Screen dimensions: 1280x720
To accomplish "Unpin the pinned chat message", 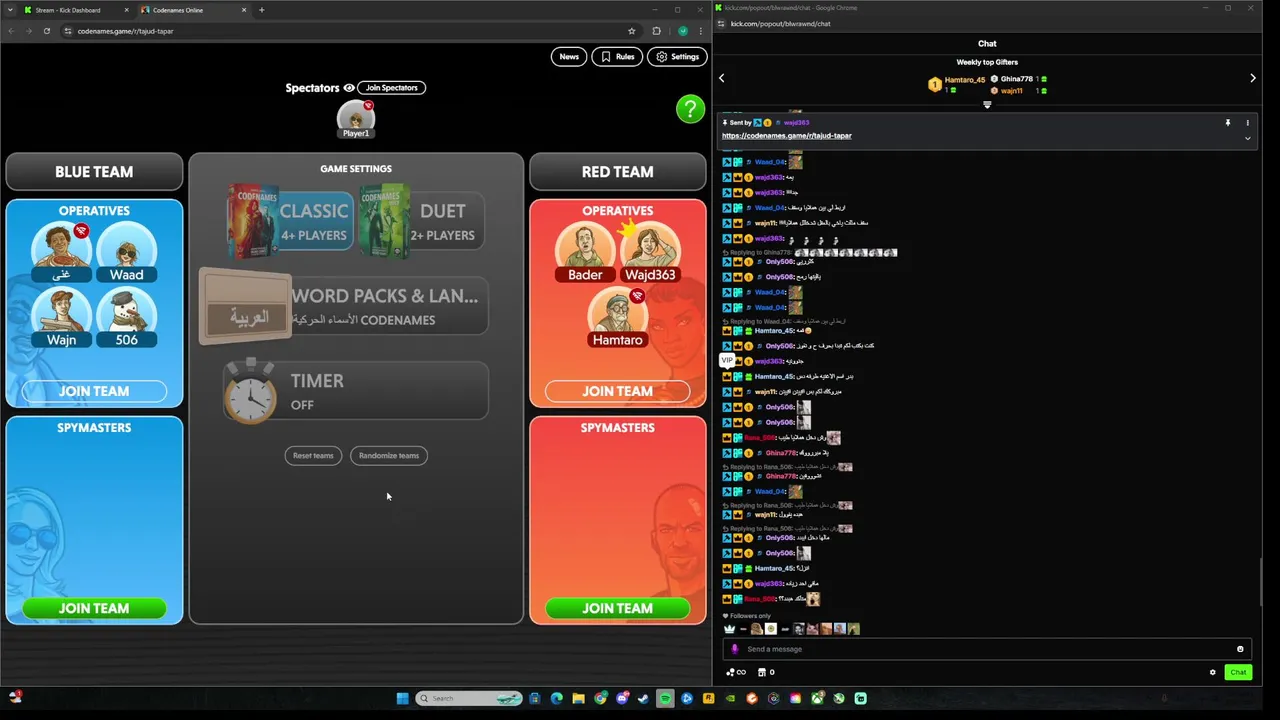I will pos(1227,123).
